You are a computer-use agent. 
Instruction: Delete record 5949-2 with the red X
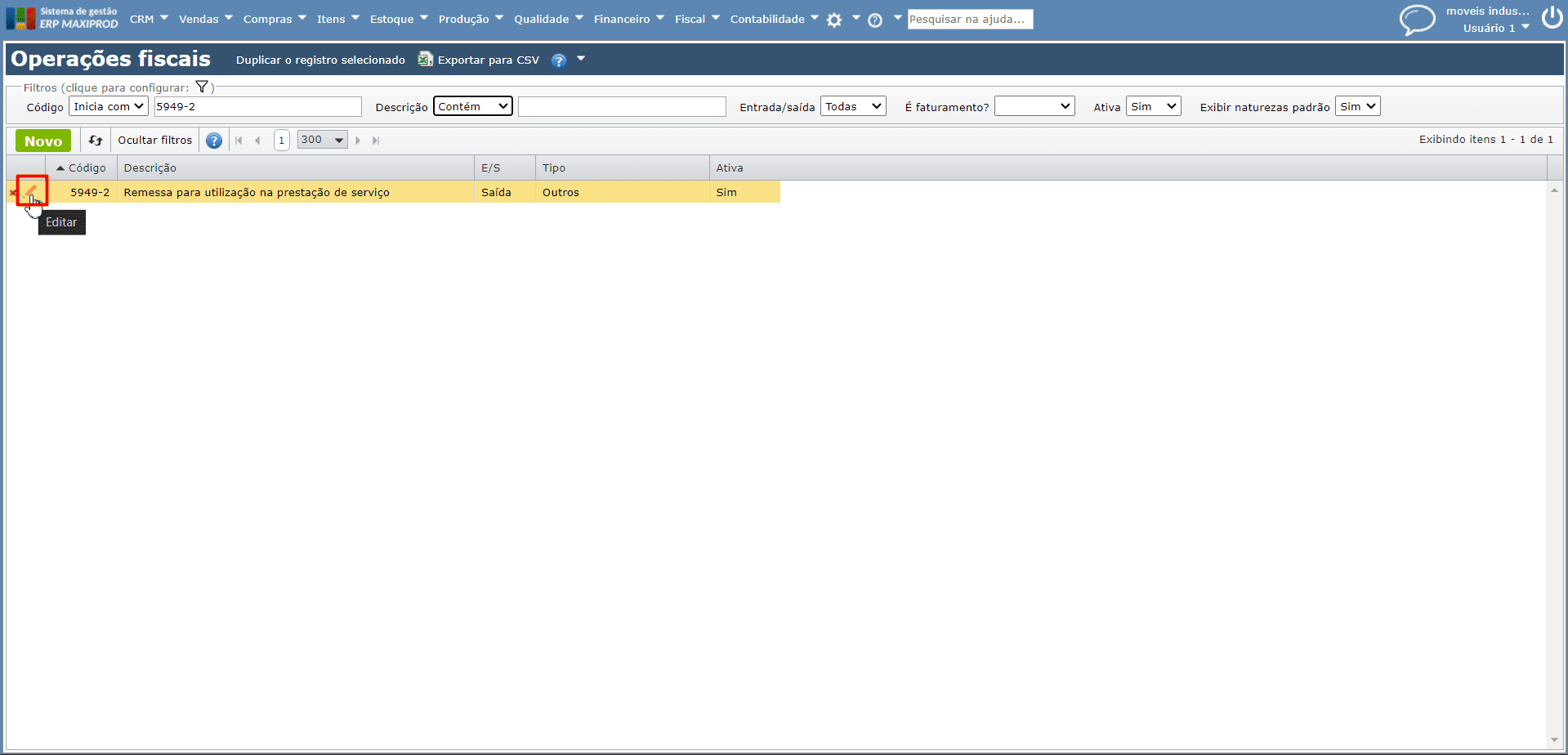coord(13,193)
